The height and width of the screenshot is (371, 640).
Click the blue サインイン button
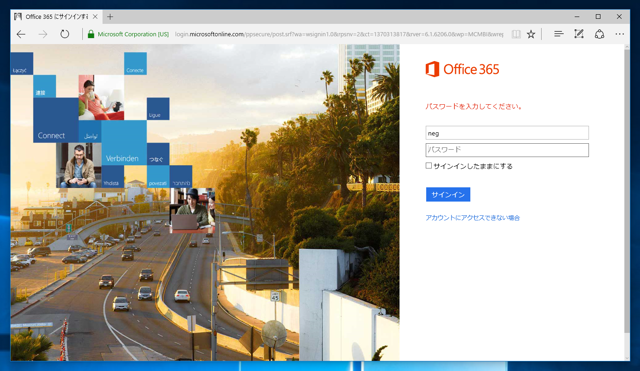coord(448,195)
